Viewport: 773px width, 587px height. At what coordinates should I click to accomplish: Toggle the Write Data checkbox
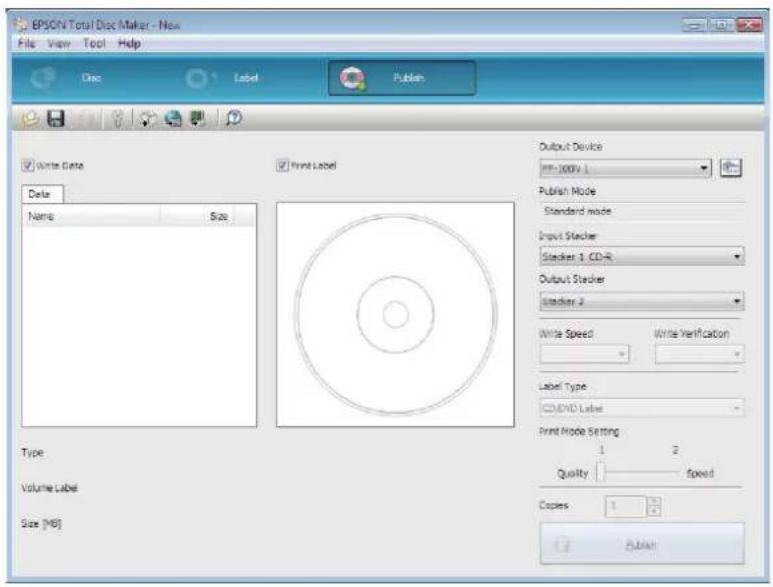(x=28, y=166)
